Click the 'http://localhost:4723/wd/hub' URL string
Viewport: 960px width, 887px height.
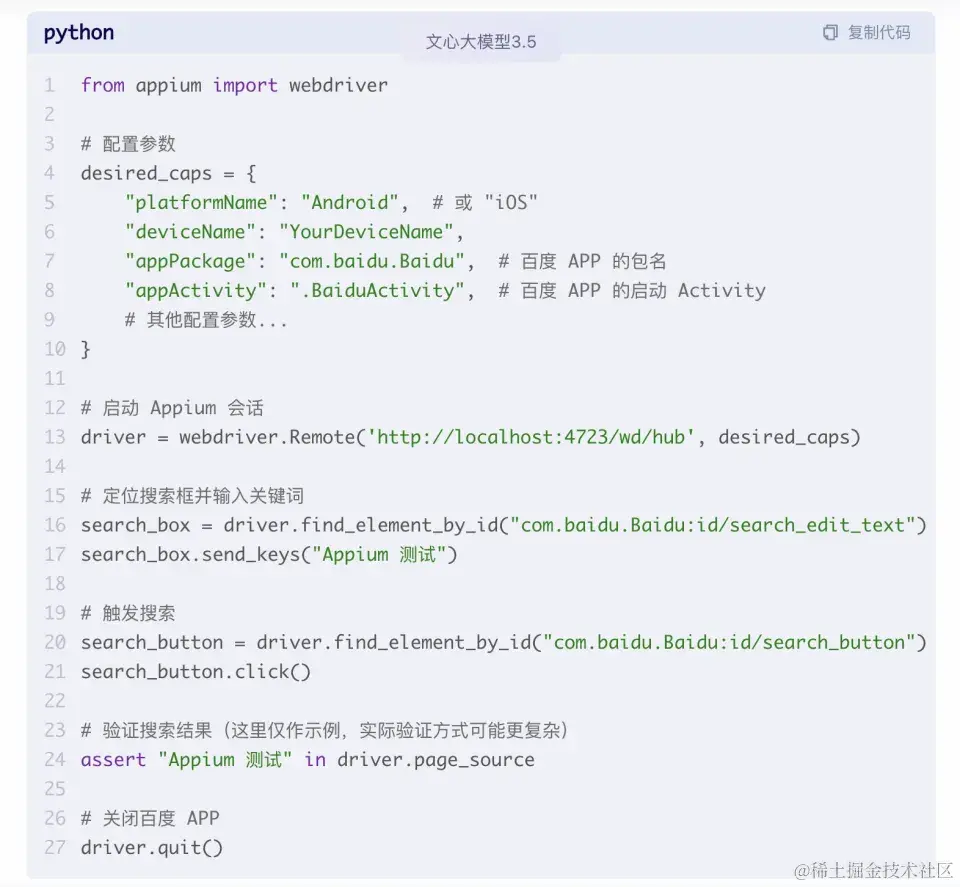(x=530, y=438)
